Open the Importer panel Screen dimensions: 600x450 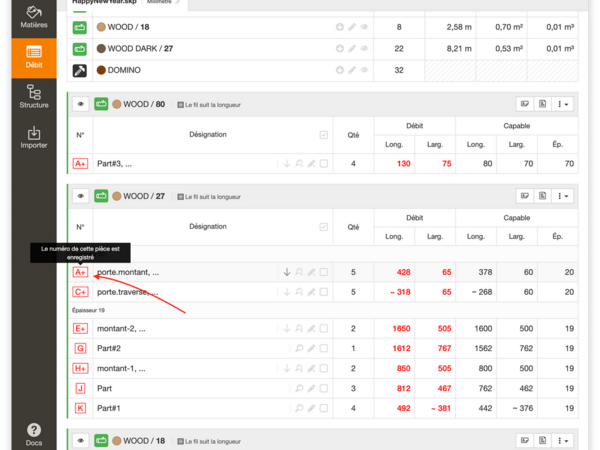click(x=33, y=137)
